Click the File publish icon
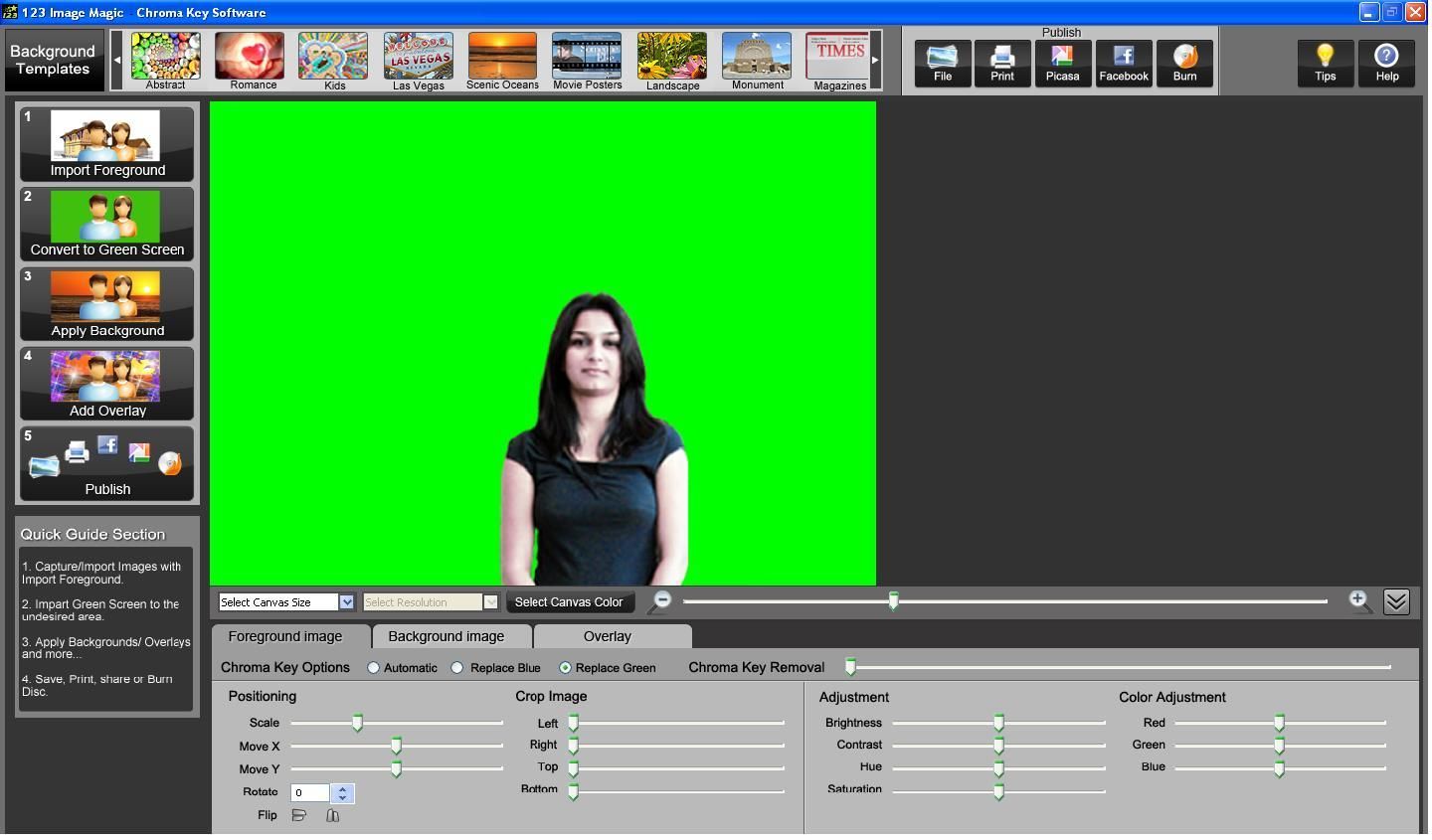1432x840 pixels. [942, 64]
